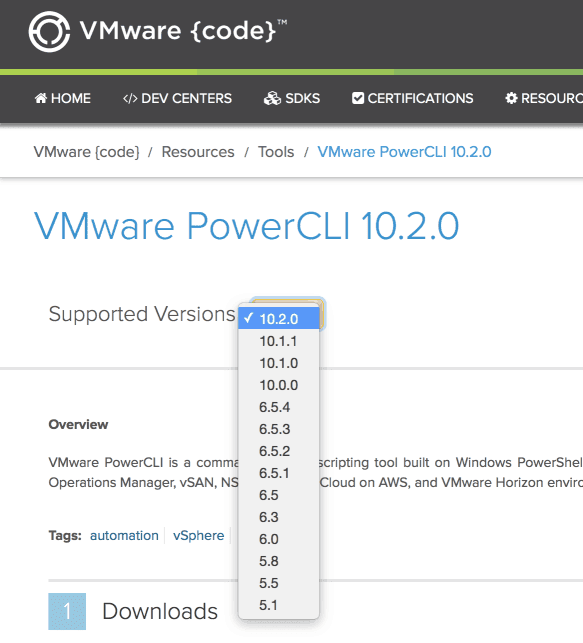Choose version 6.5.1 from list
This screenshot has width=583, height=643.
pos(279,473)
